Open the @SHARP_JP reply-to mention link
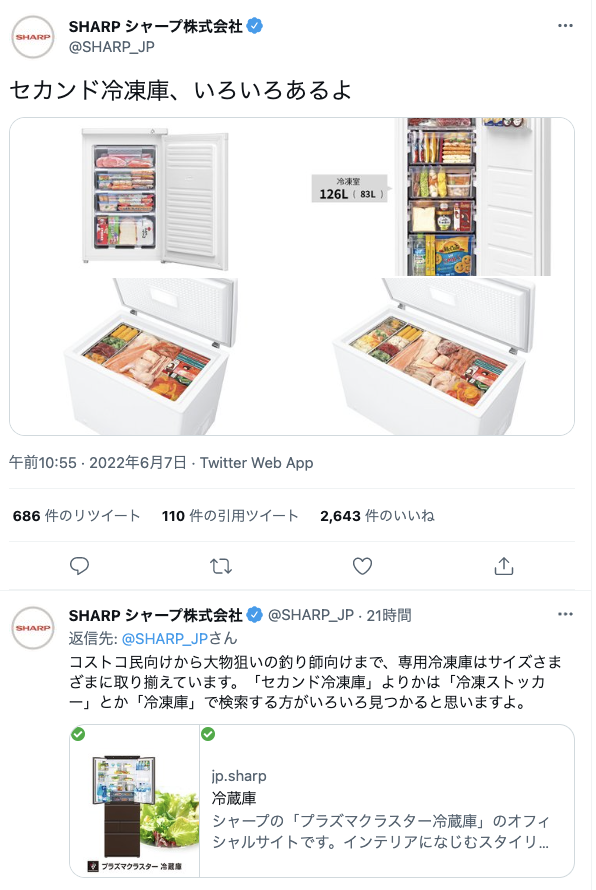This screenshot has height=890, width=596. [165, 639]
